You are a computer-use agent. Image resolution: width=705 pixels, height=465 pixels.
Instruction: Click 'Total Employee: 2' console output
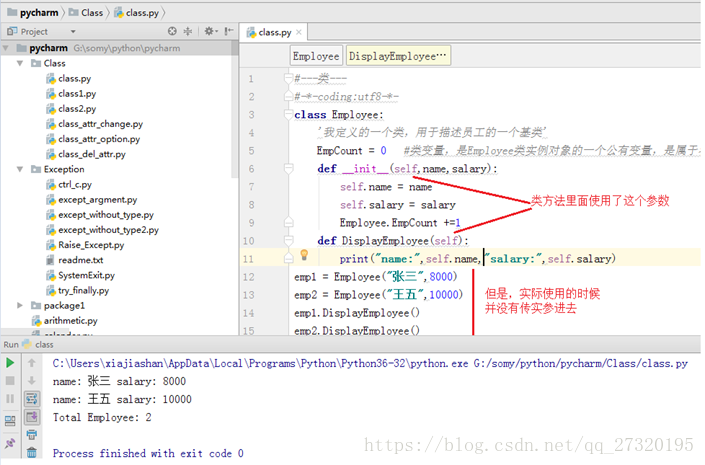[102, 417]
